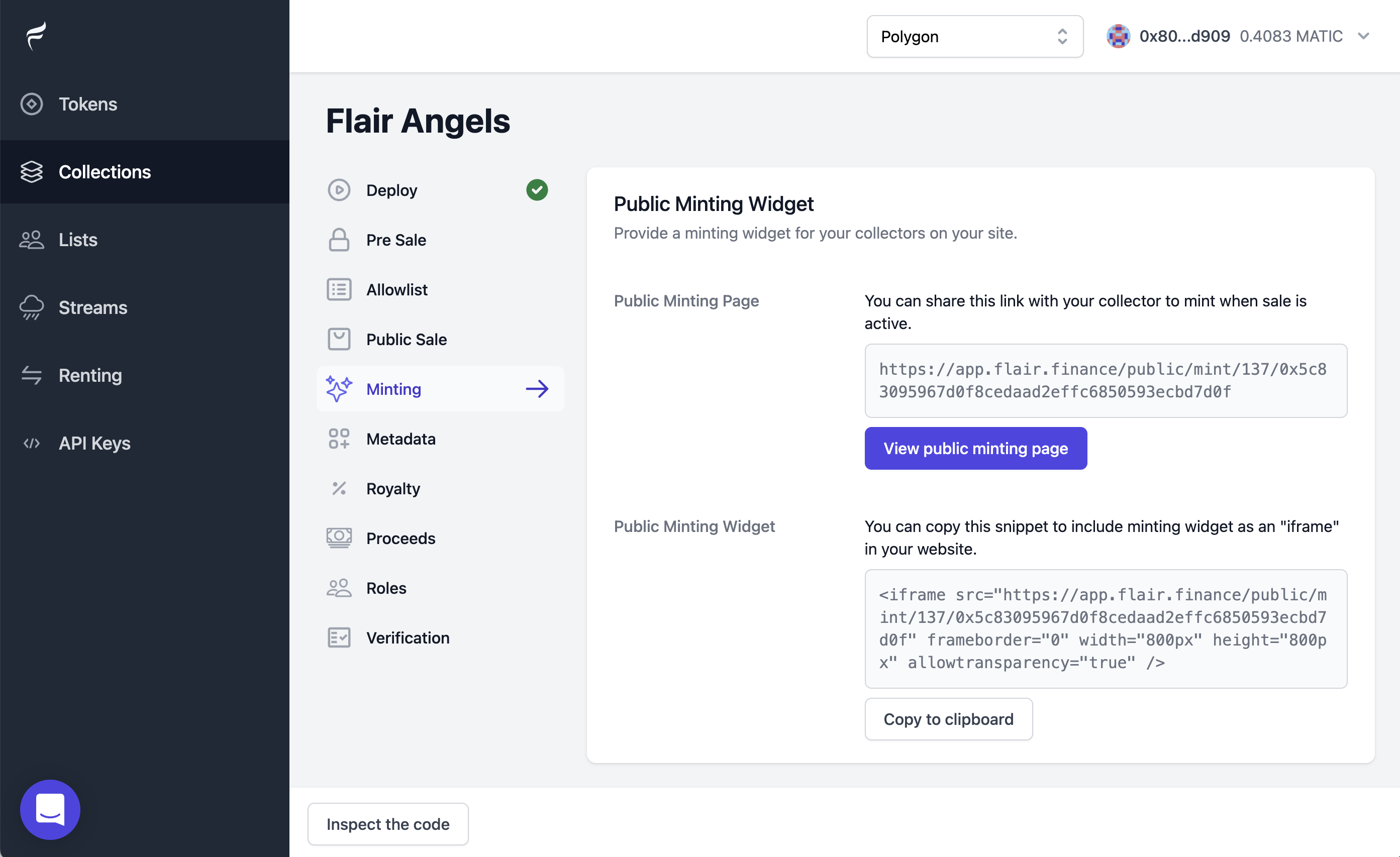Go to the Public Sale section
Viewport: 1400px width, 857px height.
point(440,339)
